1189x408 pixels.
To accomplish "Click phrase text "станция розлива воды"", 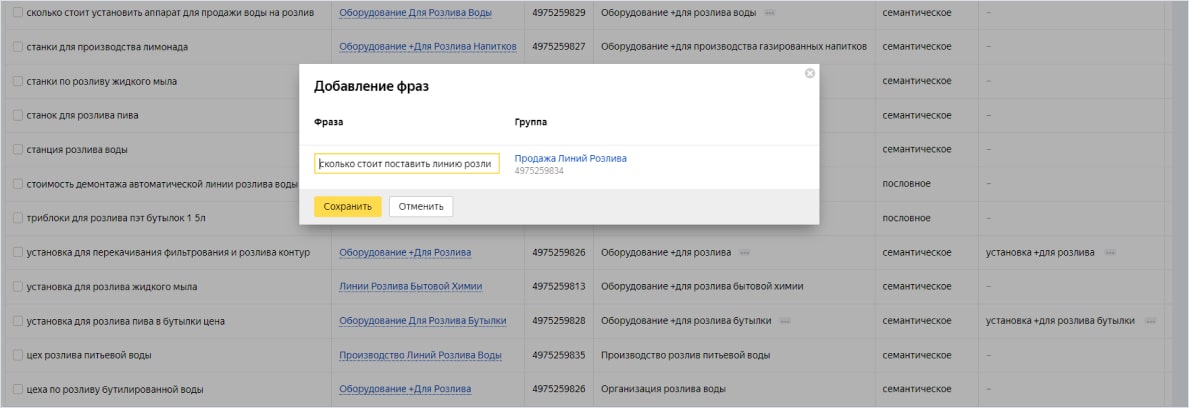I will 77,149.
